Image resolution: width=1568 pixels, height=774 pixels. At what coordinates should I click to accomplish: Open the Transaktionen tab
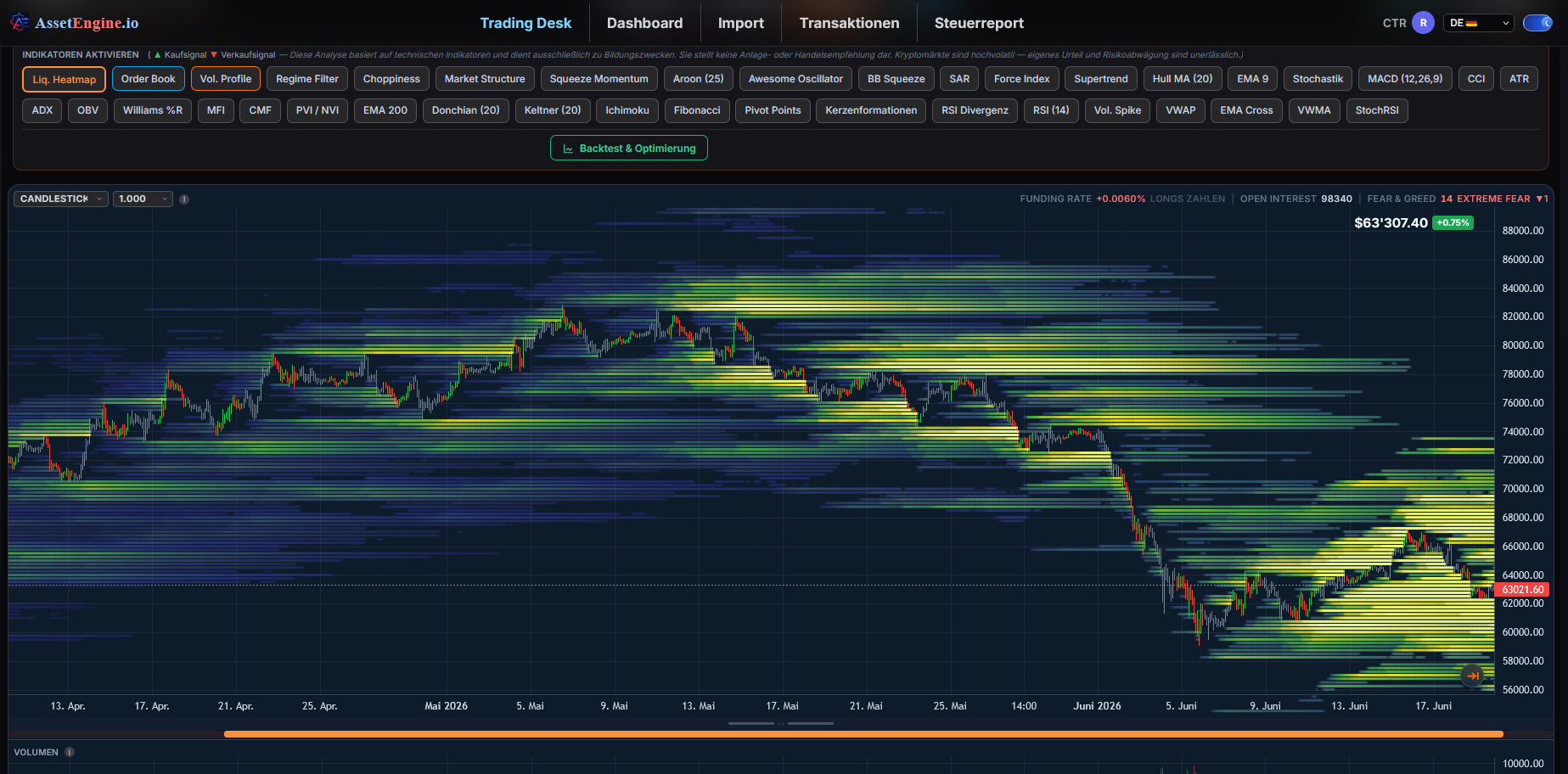point(849,23)
